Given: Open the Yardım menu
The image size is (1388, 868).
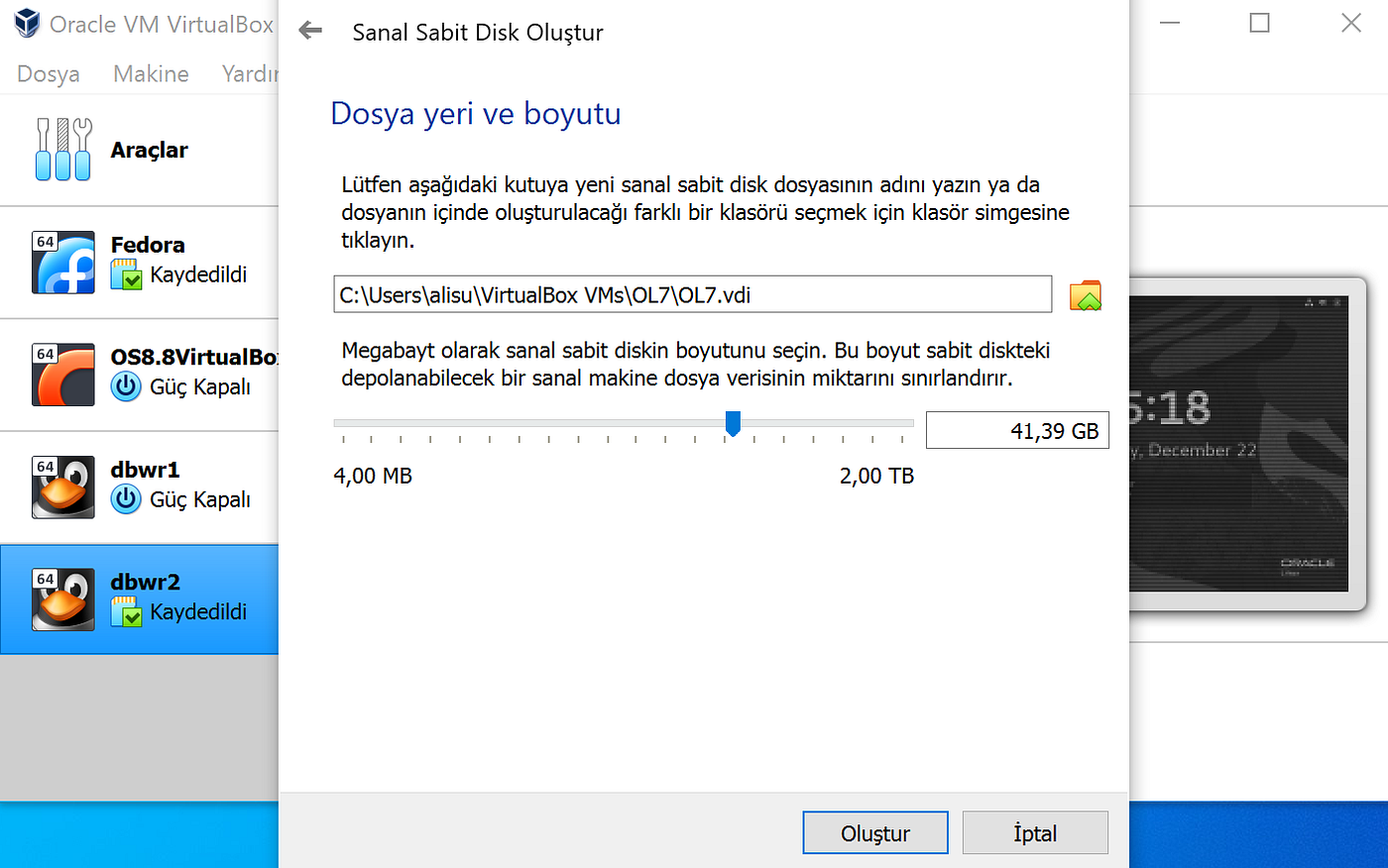Looking at the screenshot, I should 250,74.
